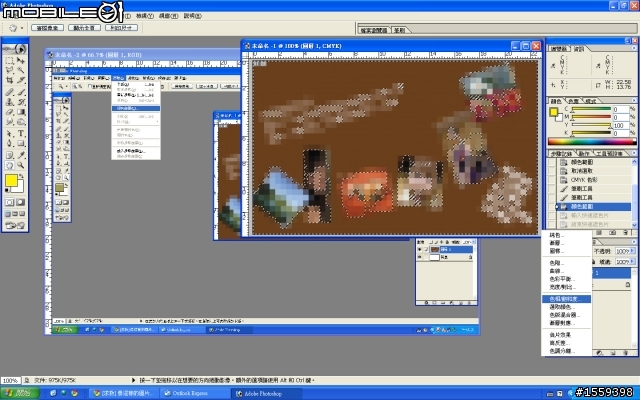
Task: Click the Y yellow slider in Color panel
Action: coord(591,124)
